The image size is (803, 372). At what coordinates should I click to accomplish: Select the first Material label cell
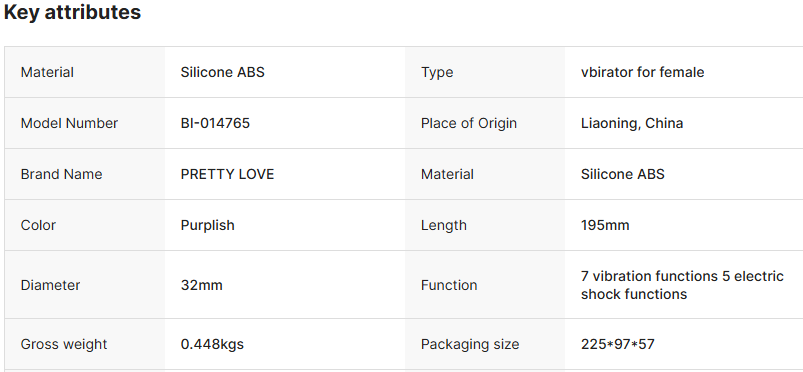click(x=85, y=72)
